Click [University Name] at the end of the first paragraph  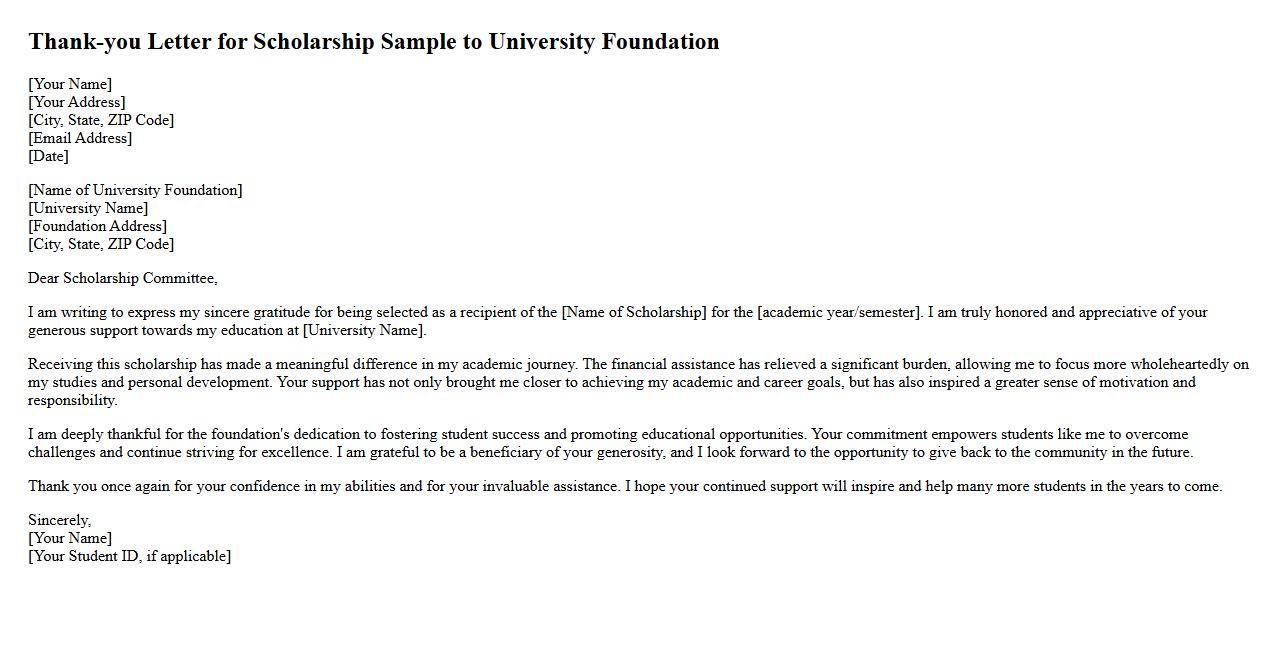click(364, 330)
